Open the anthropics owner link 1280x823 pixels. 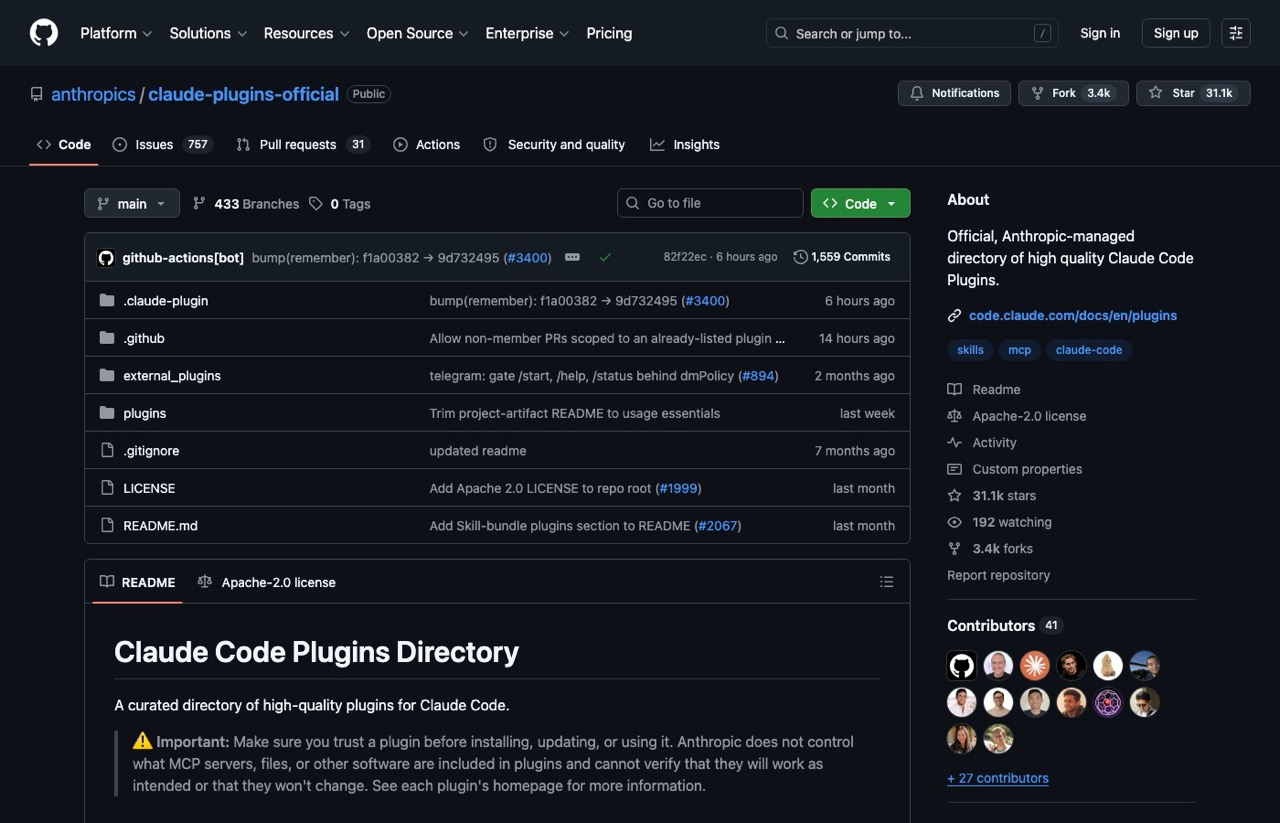pyautogui.click(x=93, y=94)
